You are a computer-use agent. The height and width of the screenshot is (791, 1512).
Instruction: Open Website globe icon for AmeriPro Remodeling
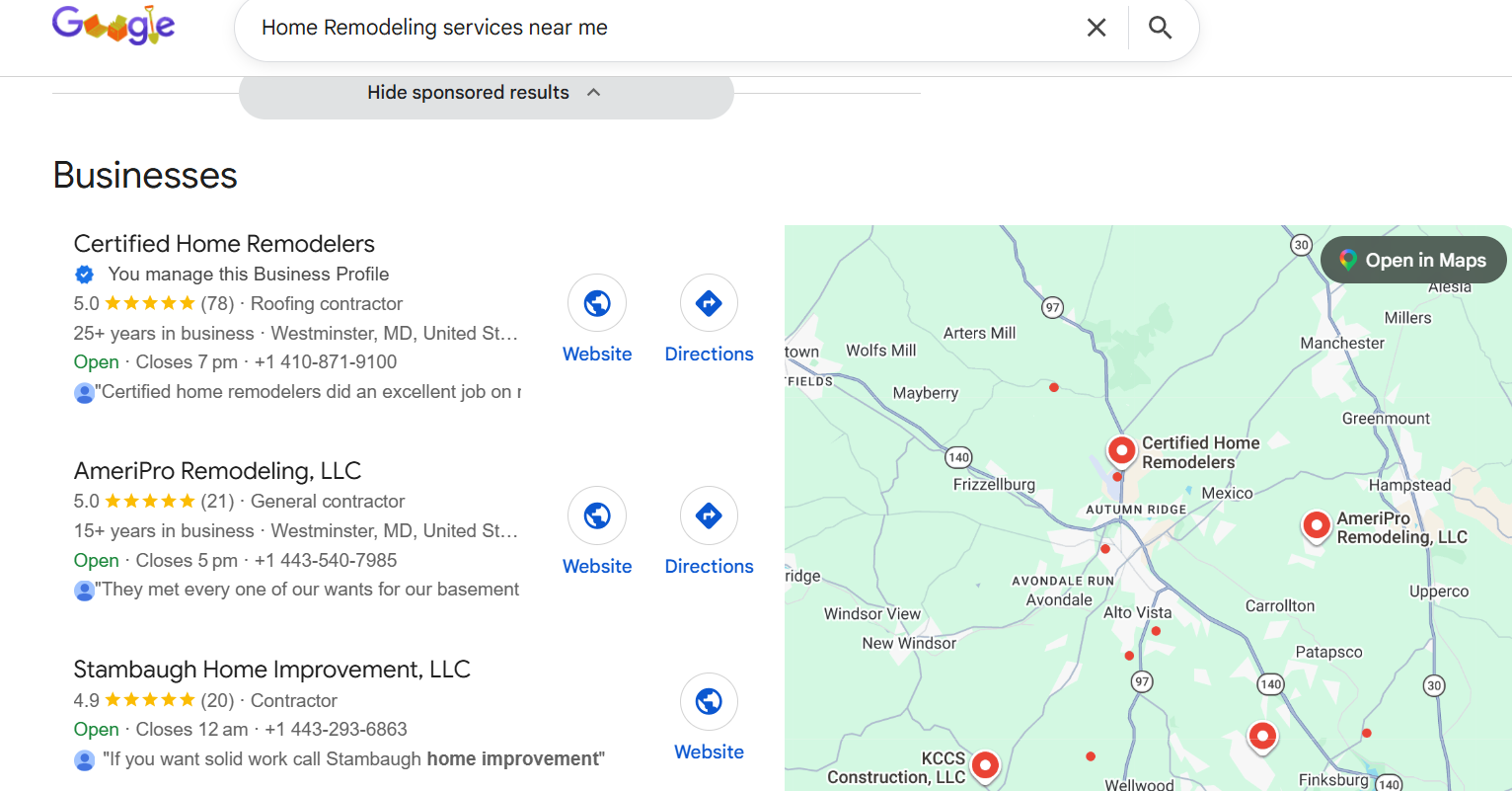[597, 515]
